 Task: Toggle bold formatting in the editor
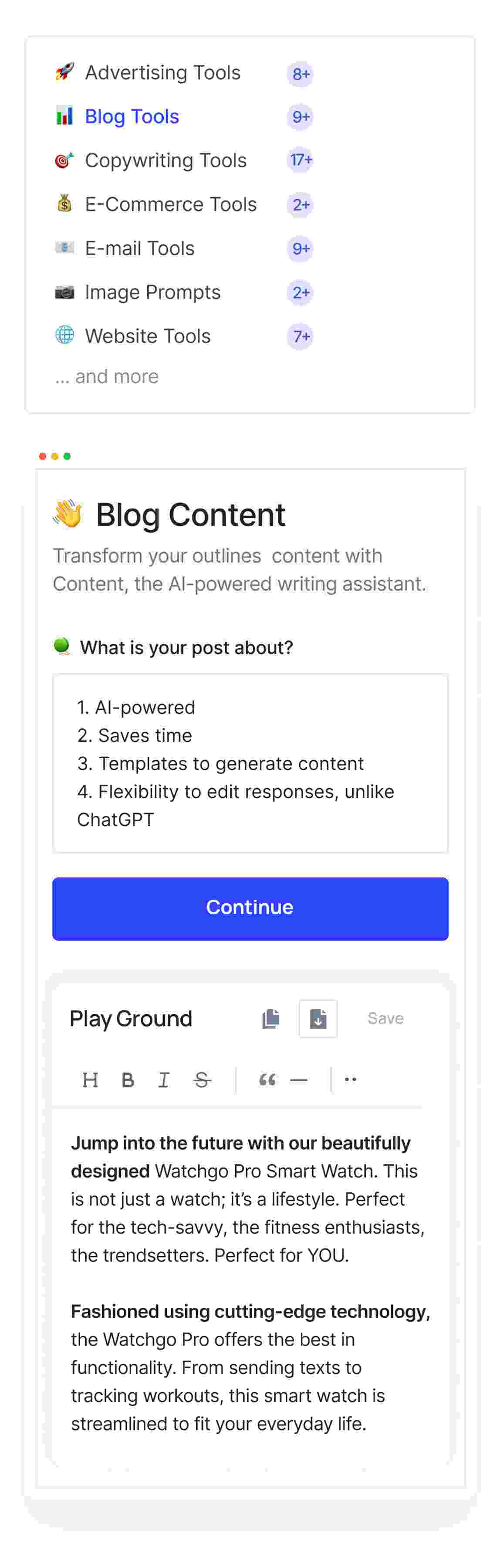[127, 1079]
